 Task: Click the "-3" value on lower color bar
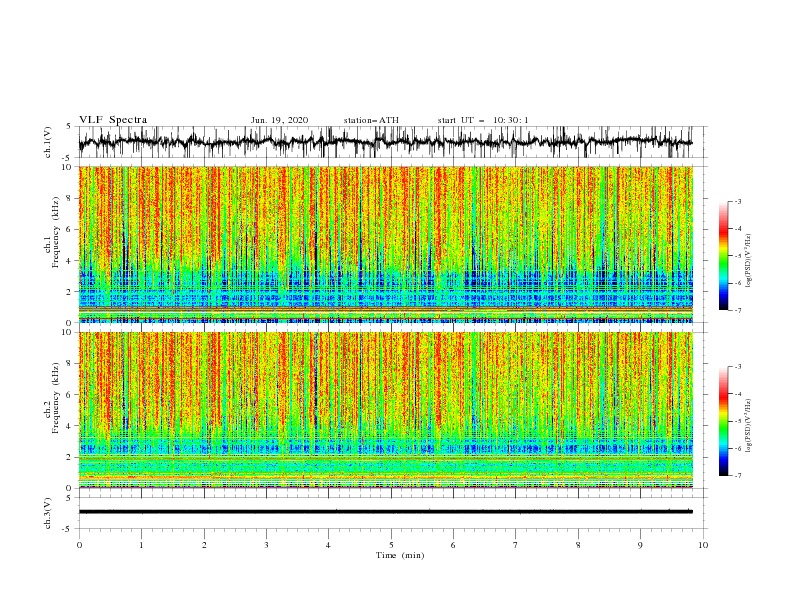point(738,367)
